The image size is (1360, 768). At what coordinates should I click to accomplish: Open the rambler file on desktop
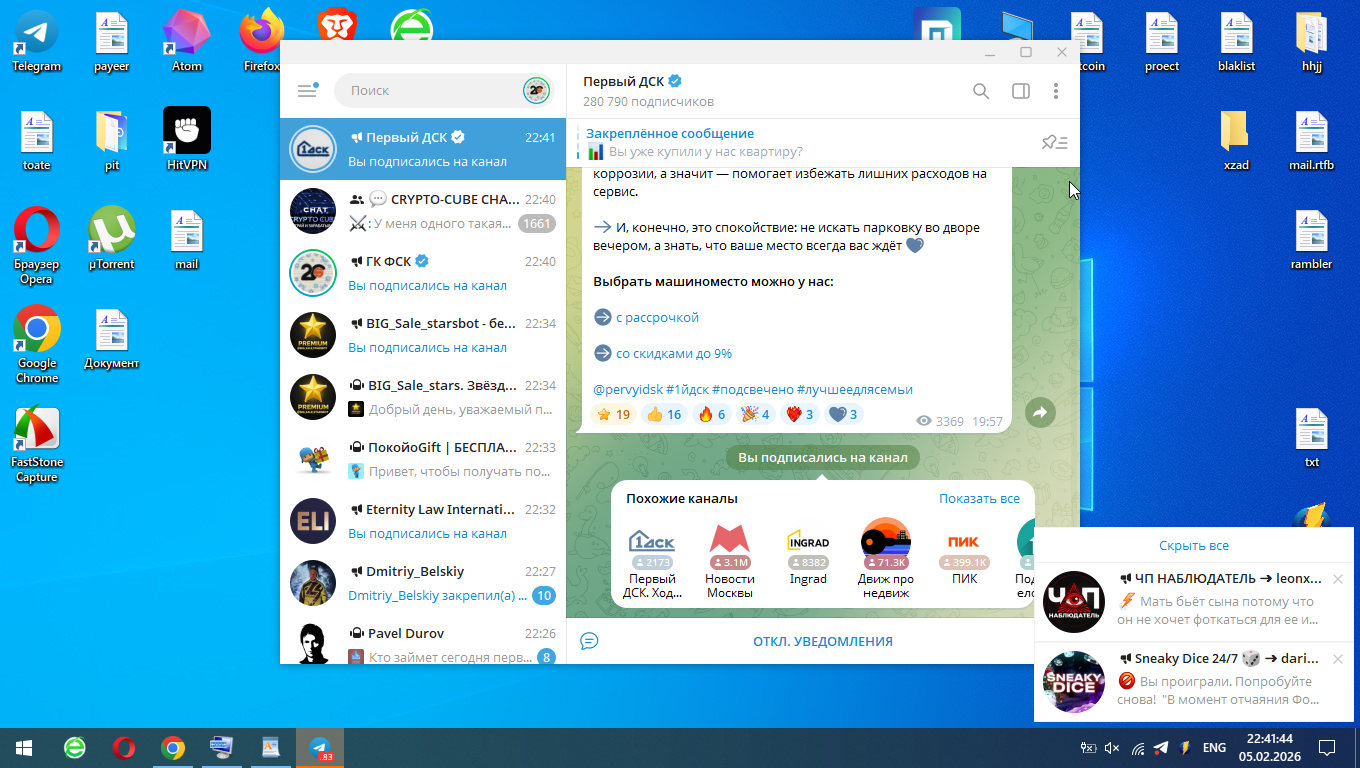[1311, 238]
